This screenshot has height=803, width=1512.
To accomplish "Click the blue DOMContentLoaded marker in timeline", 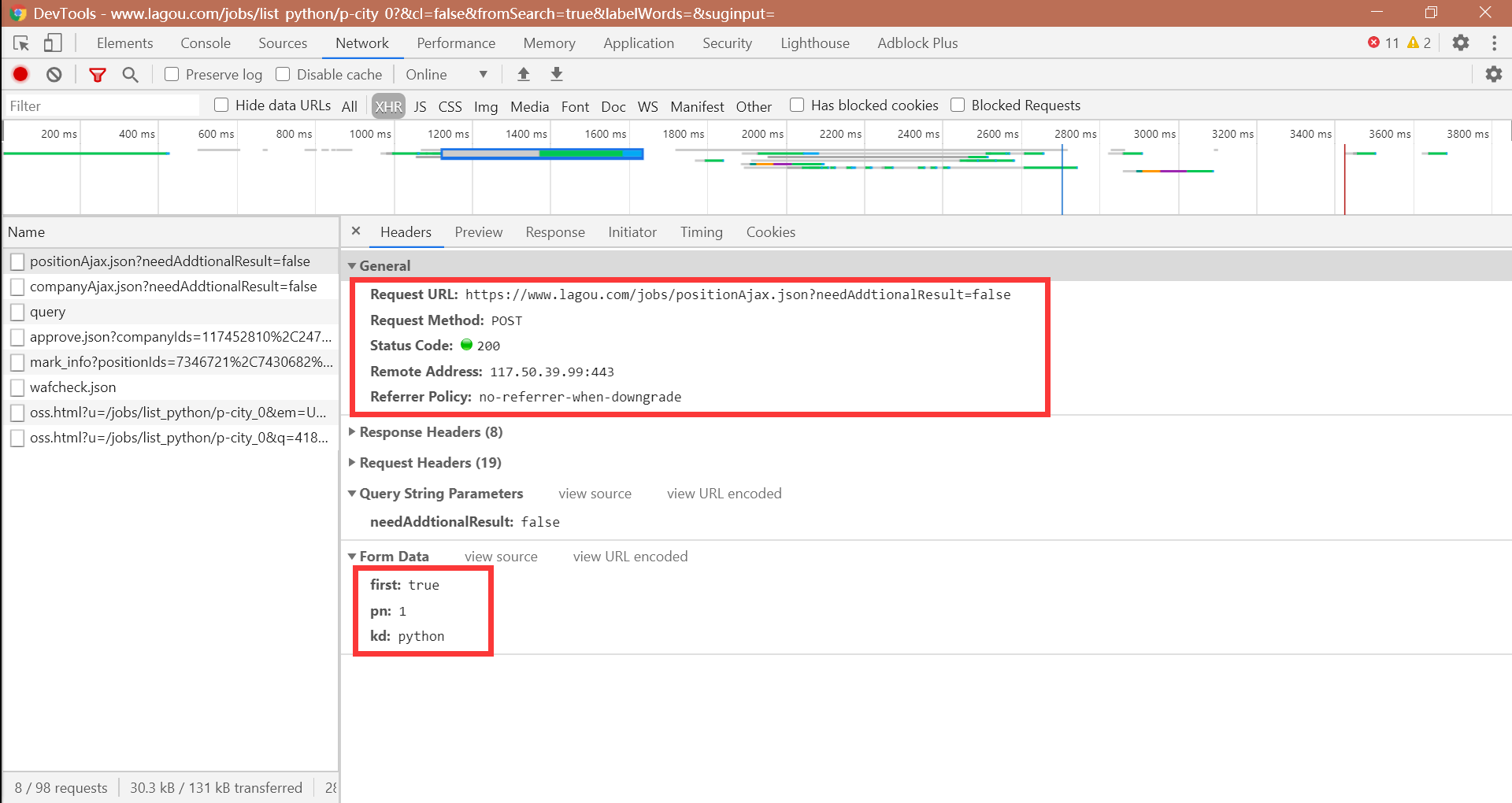I will [1062, 179].
